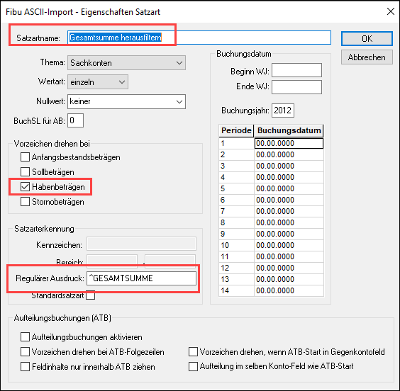Select the Buchungsdatum cell for period 13
The width and height of the screenshot is (400, 391).
tap(289, 279)
